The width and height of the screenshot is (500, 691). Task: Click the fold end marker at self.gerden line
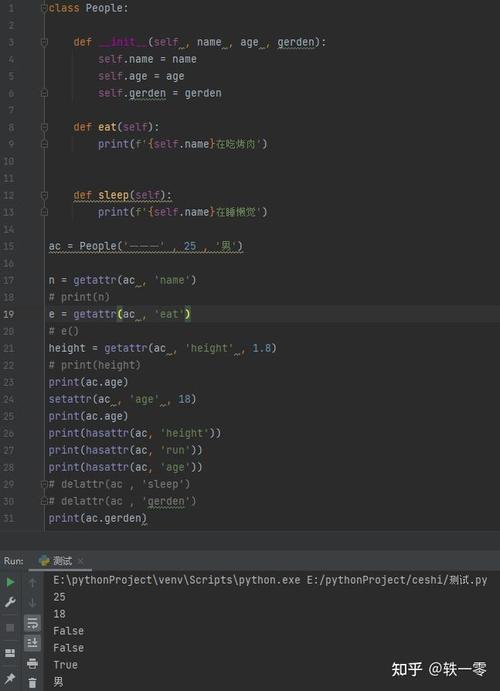[44, 93]
